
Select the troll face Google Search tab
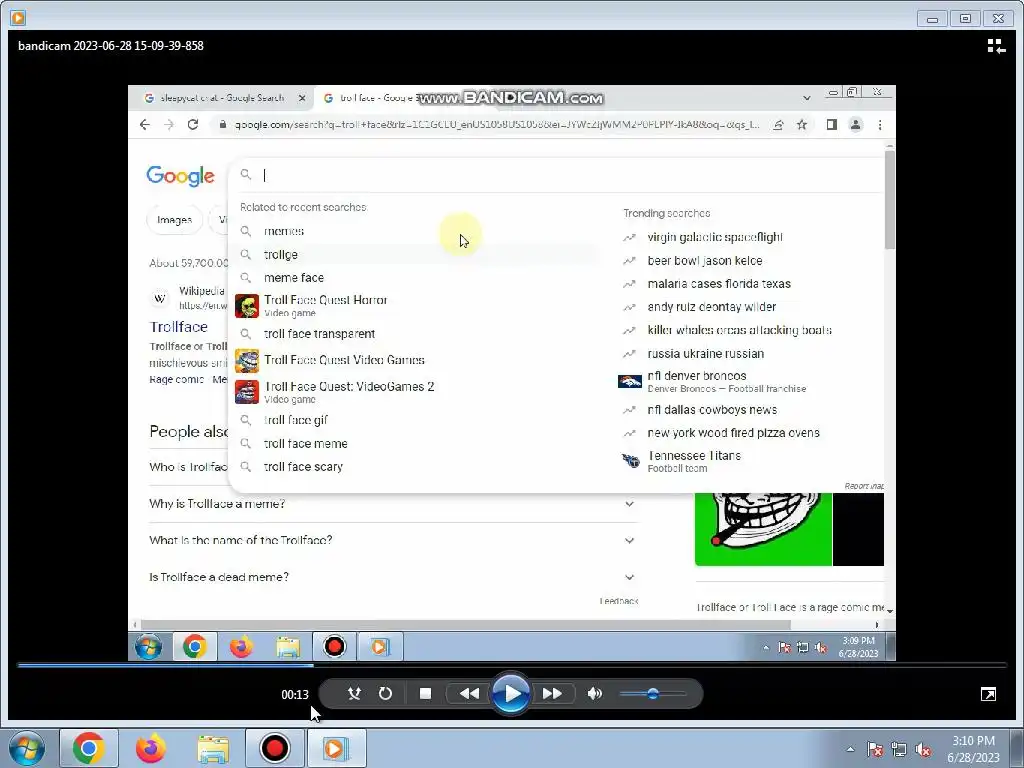coord(372,98)
